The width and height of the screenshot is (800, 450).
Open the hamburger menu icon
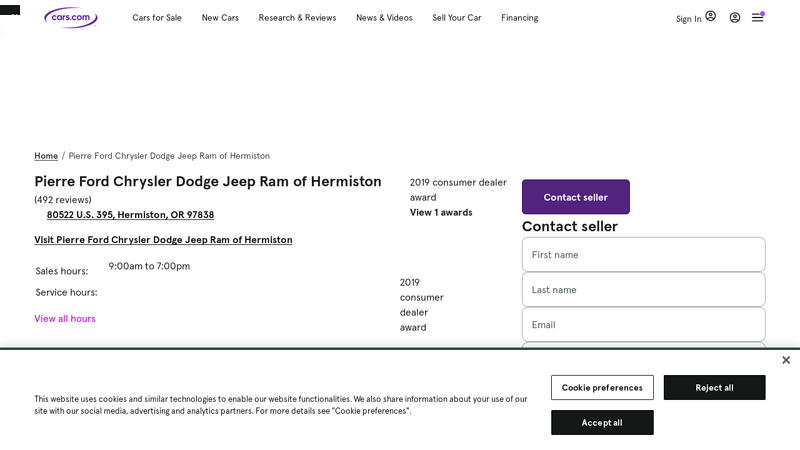758,17
